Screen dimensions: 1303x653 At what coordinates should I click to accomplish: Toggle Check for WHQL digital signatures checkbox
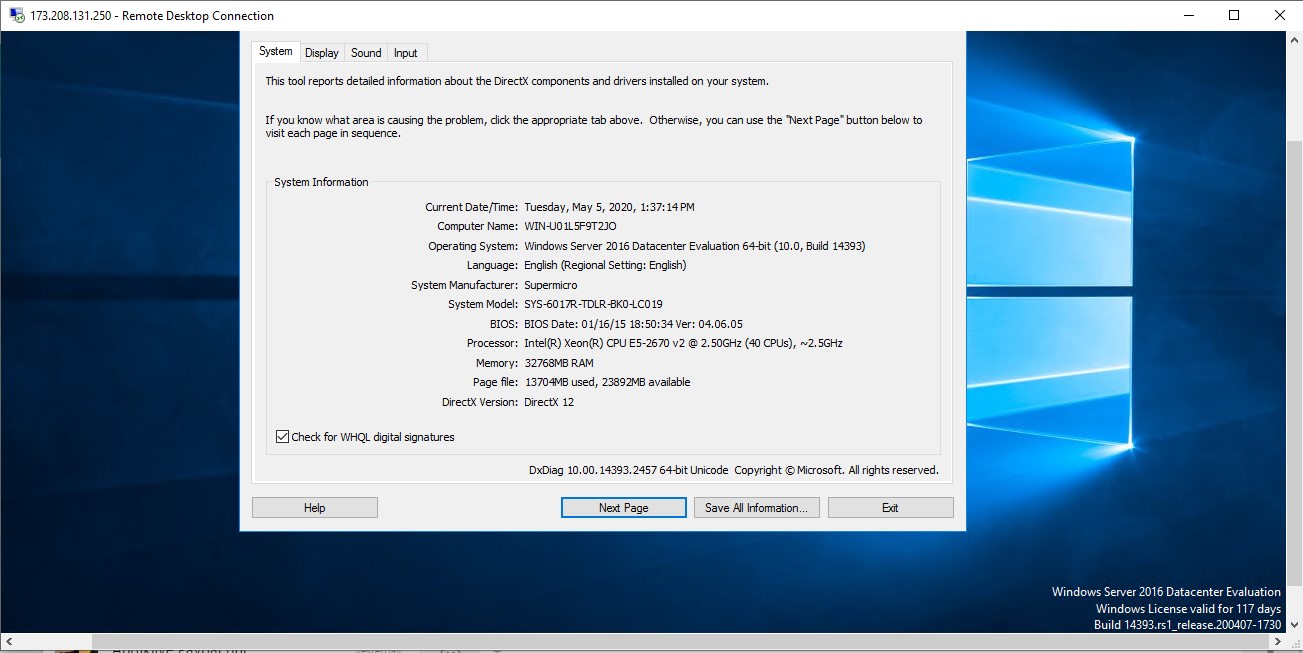point(282,437)
